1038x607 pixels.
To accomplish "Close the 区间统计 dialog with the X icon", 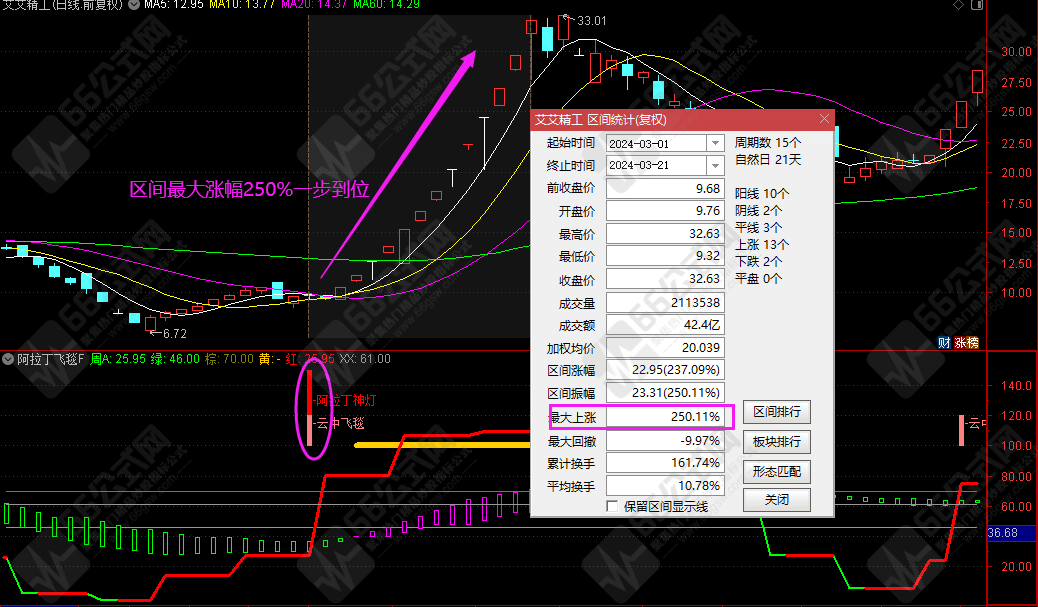I will point(824,119).
